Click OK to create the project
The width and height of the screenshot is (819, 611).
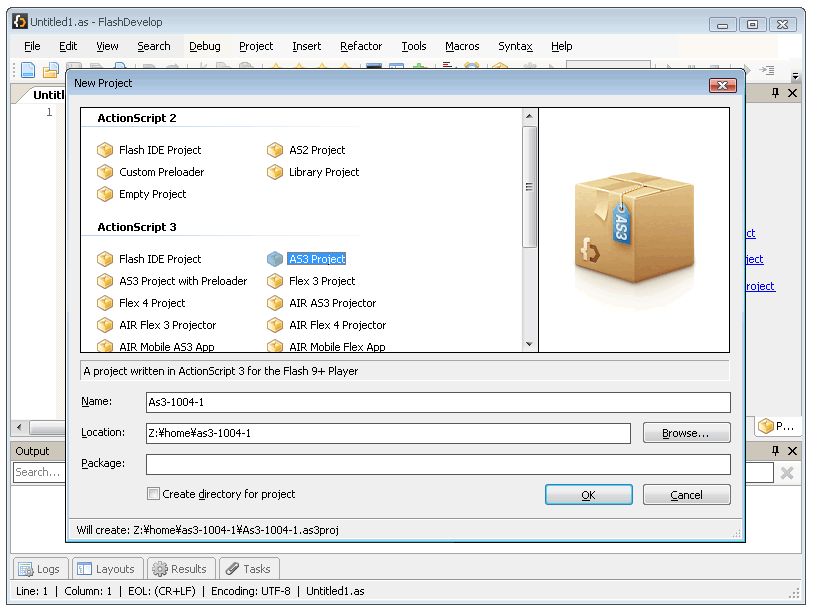pos(589,495)
